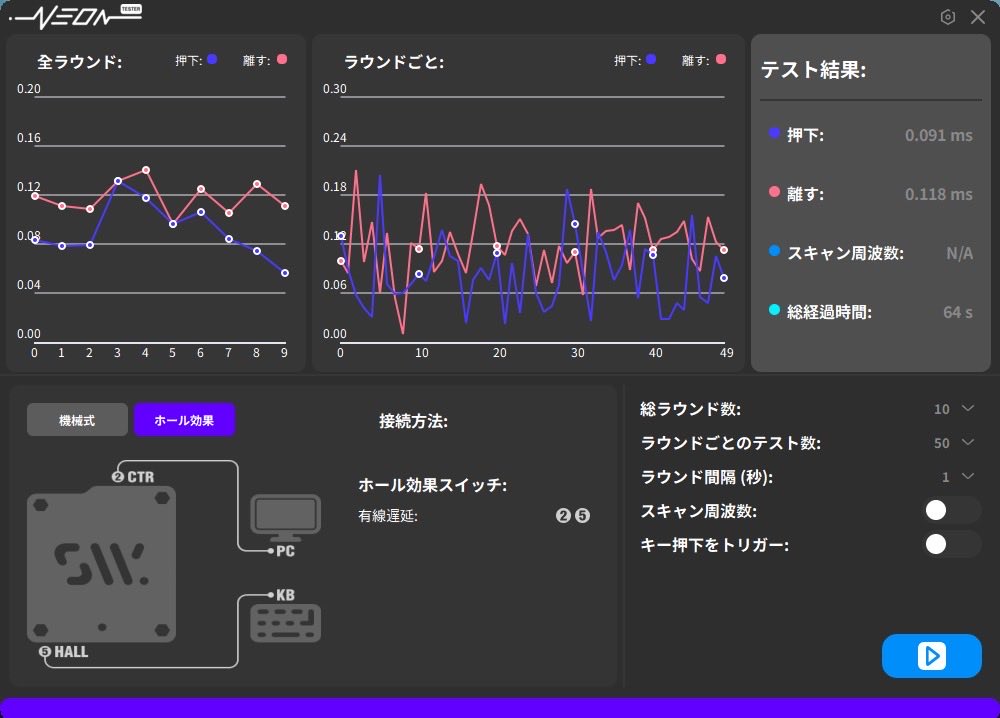Change ラウンド間隔 using its dropdown

click(964, 477)
